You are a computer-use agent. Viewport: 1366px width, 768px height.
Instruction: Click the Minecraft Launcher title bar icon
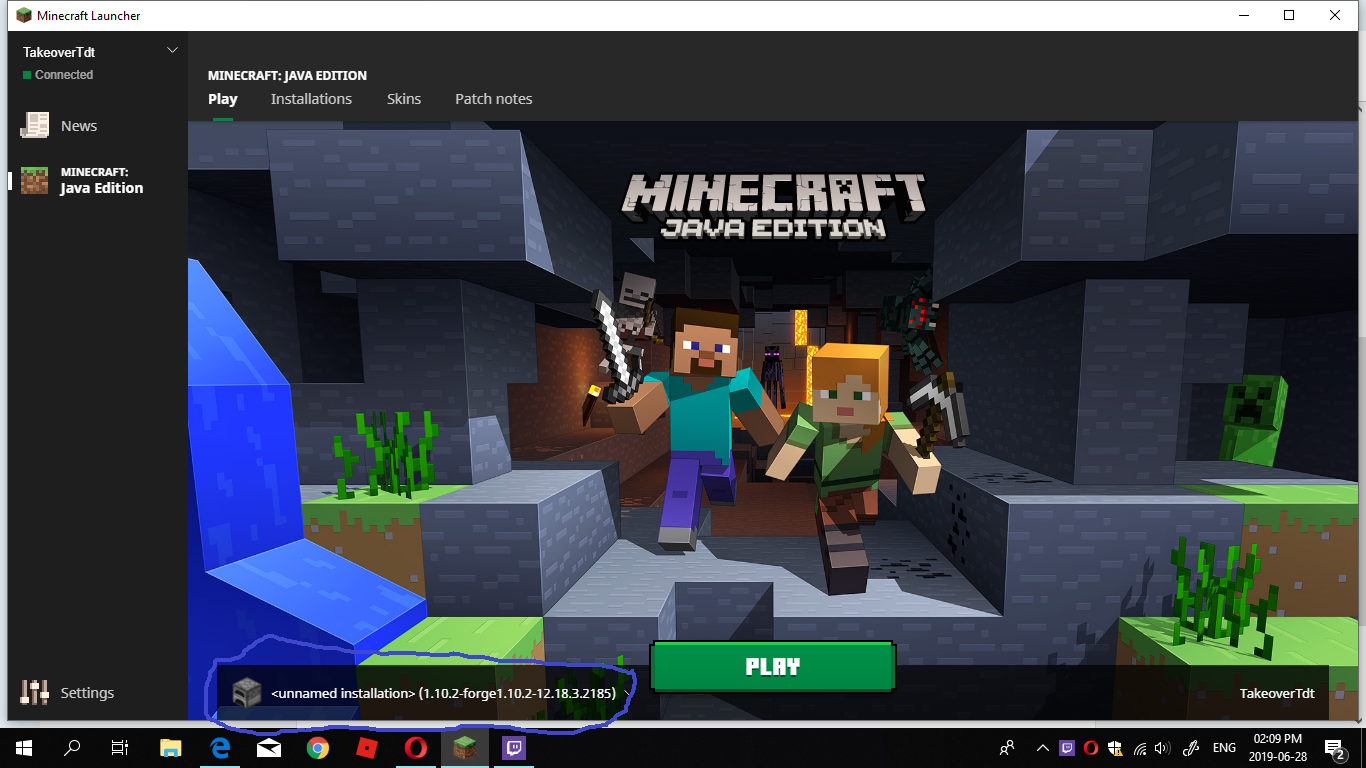pos(24,15)
